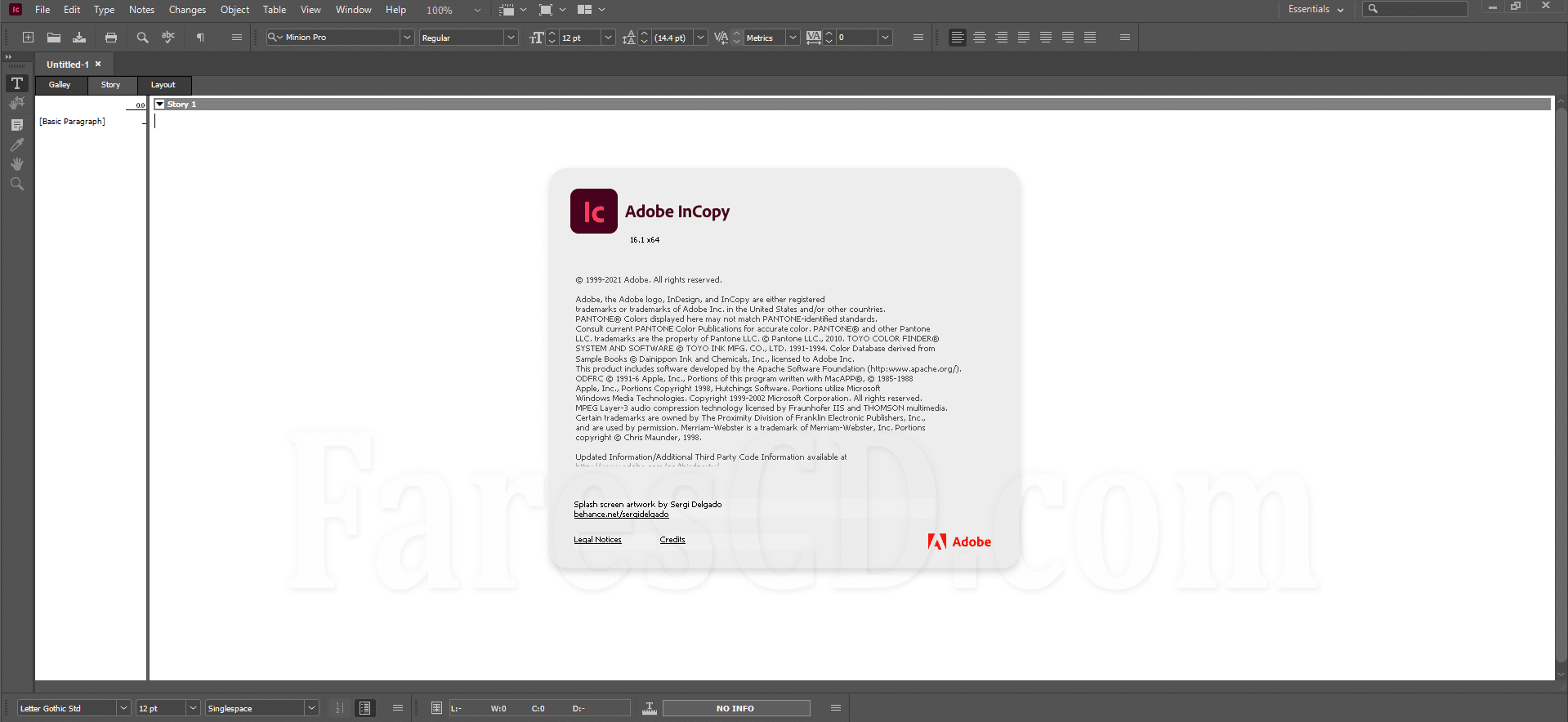Click the Credits link
This screenshot has height=722, width=1568.
(x=672, y=540)
